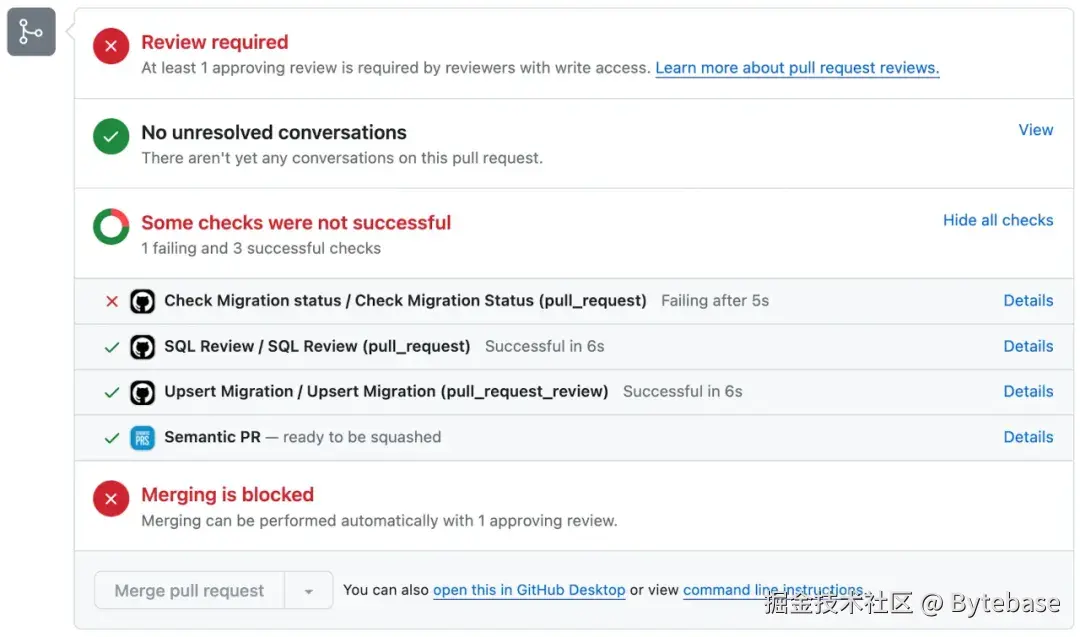Click the red Merging is blocked icon
The image size is (1080, 637).
pyautogui.click(x=111, y=499)
